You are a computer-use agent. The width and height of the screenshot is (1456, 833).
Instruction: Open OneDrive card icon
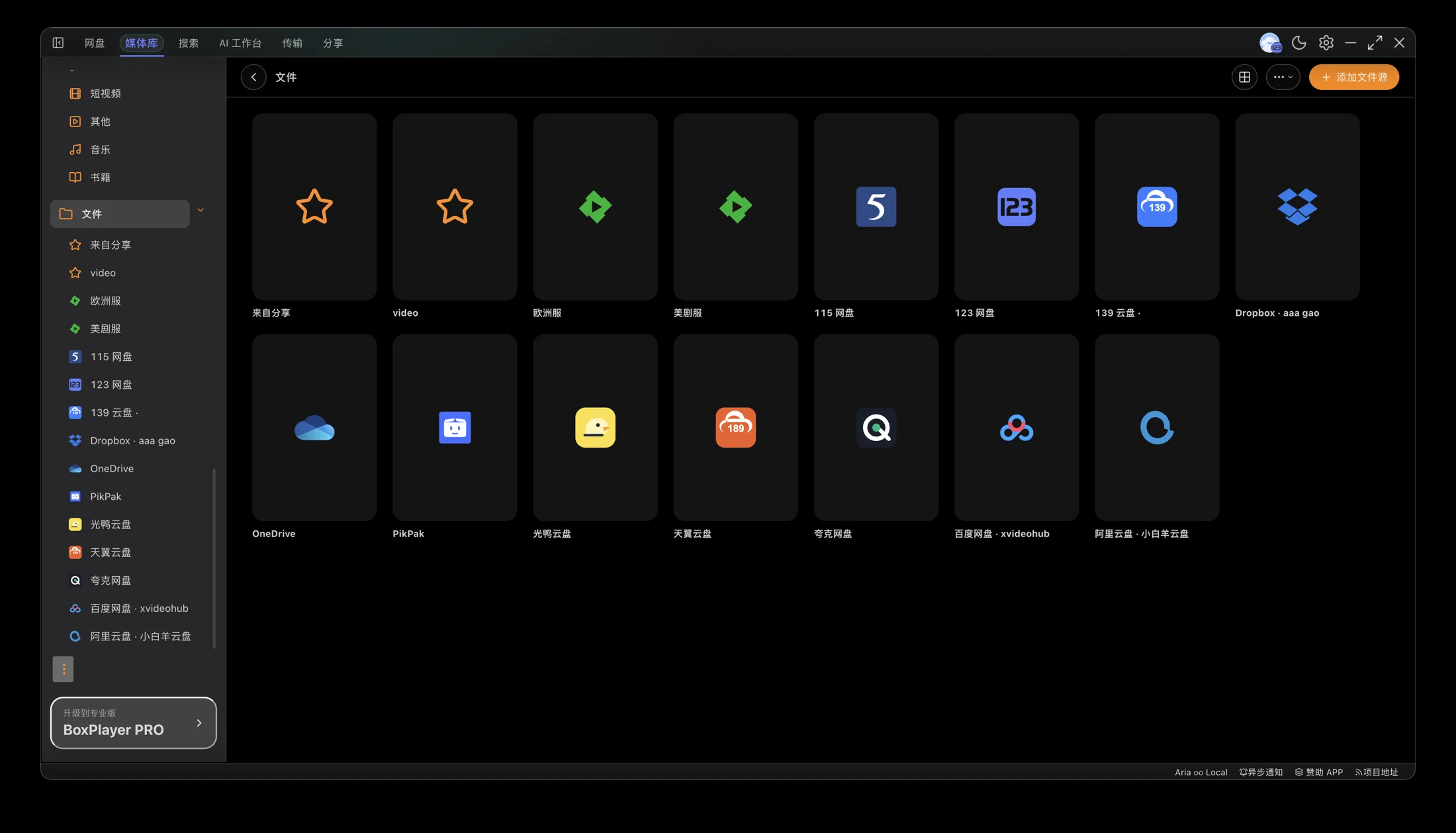click(x=314, y=427)
